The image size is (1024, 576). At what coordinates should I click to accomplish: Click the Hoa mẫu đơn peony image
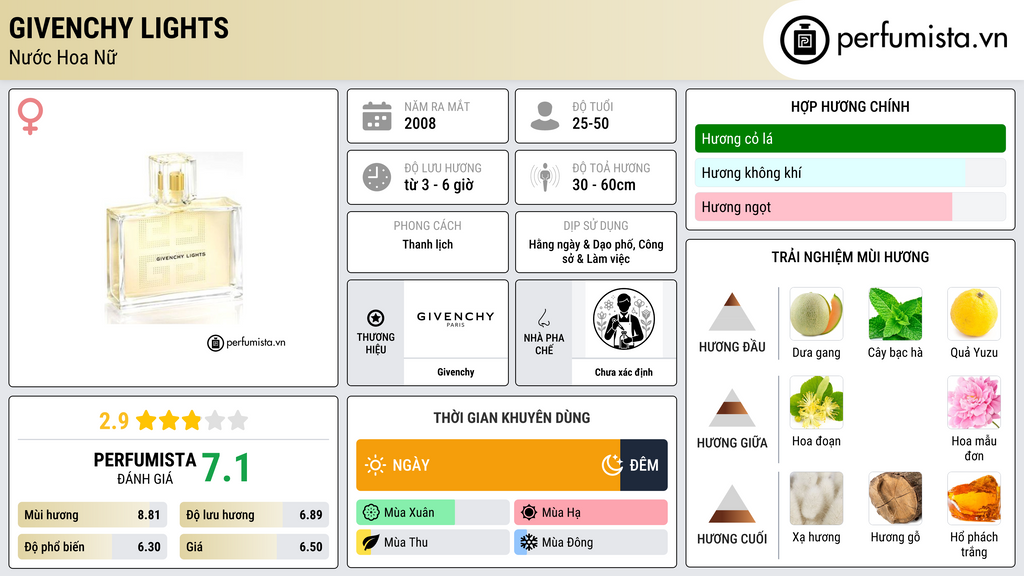tap(974, 402)
